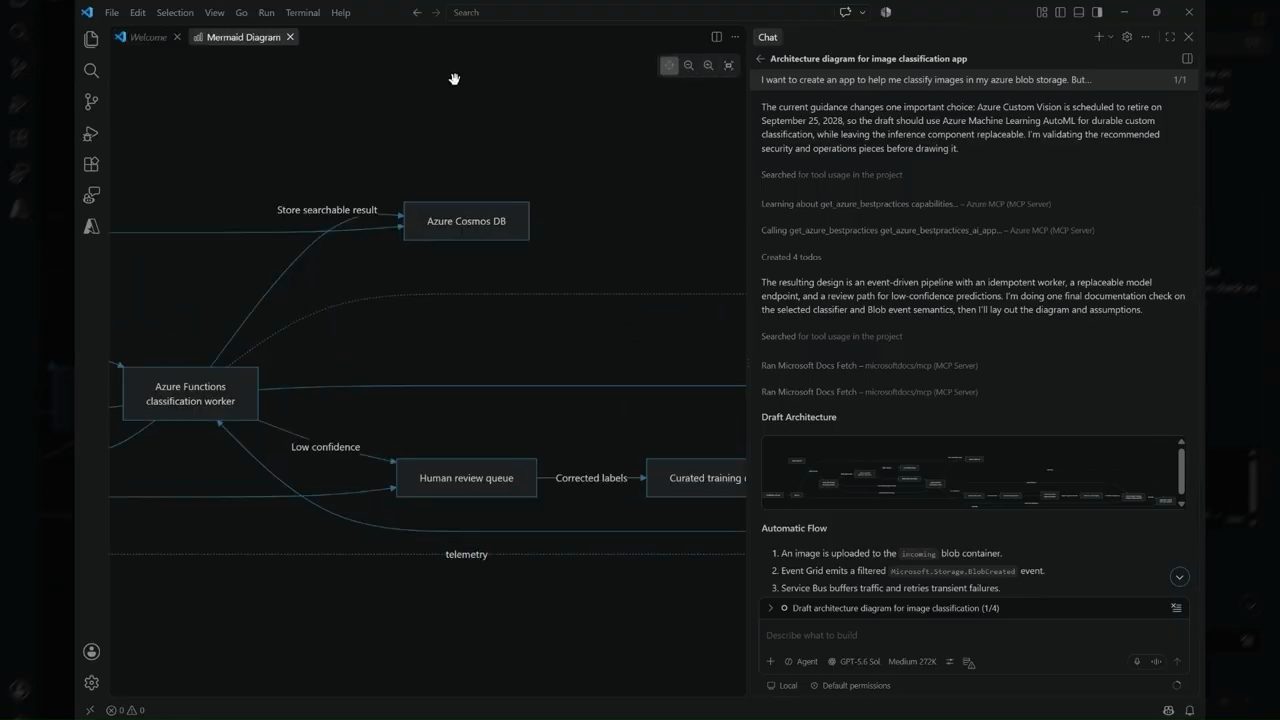Open the Terminal menu
This screenshot has height=720, width=1280.
(303, 12)
